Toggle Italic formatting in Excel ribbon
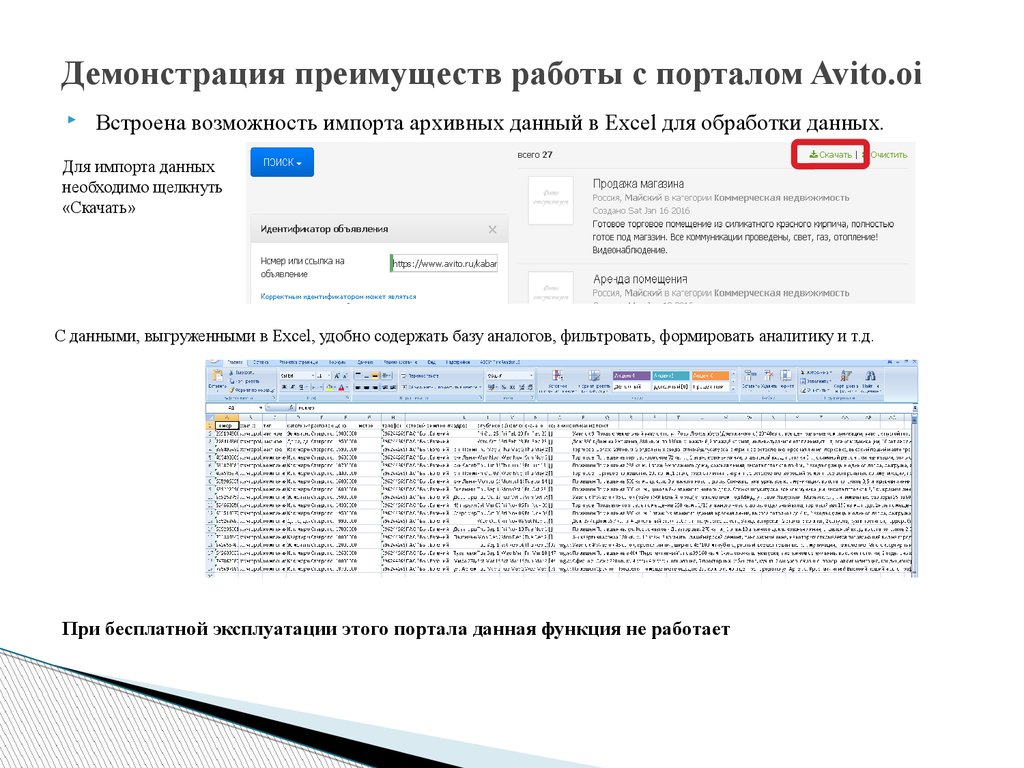Viewport: 1024px width, 768px height. (293, 387)
